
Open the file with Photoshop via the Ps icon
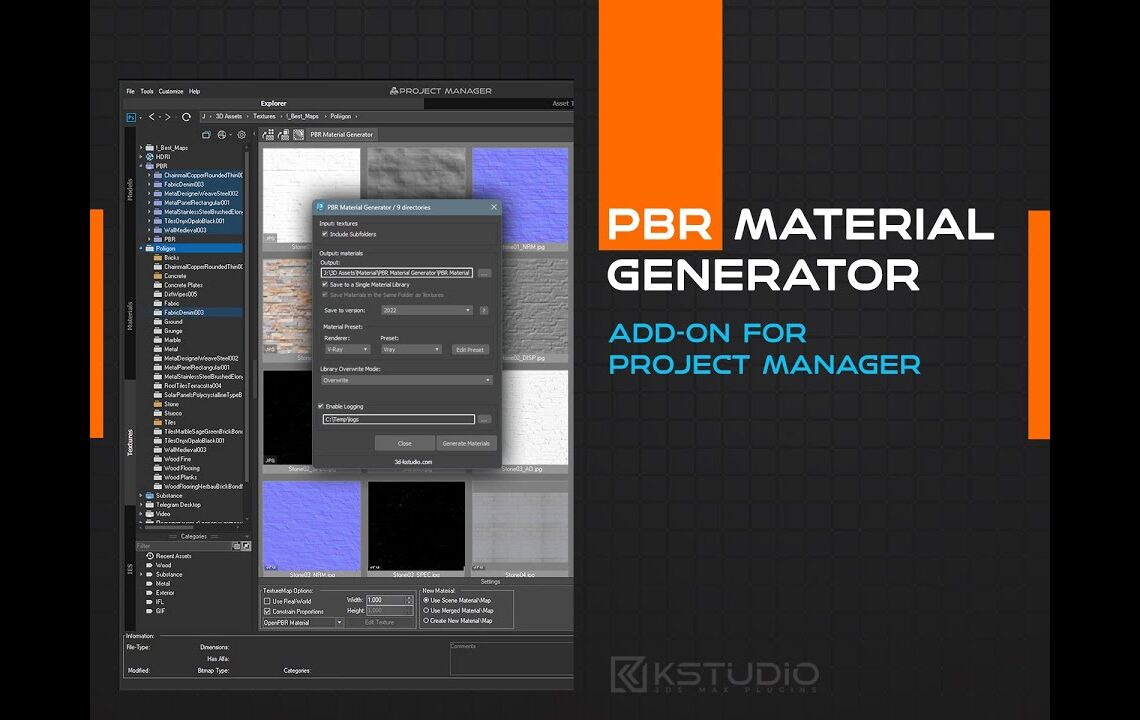point(132,117)
